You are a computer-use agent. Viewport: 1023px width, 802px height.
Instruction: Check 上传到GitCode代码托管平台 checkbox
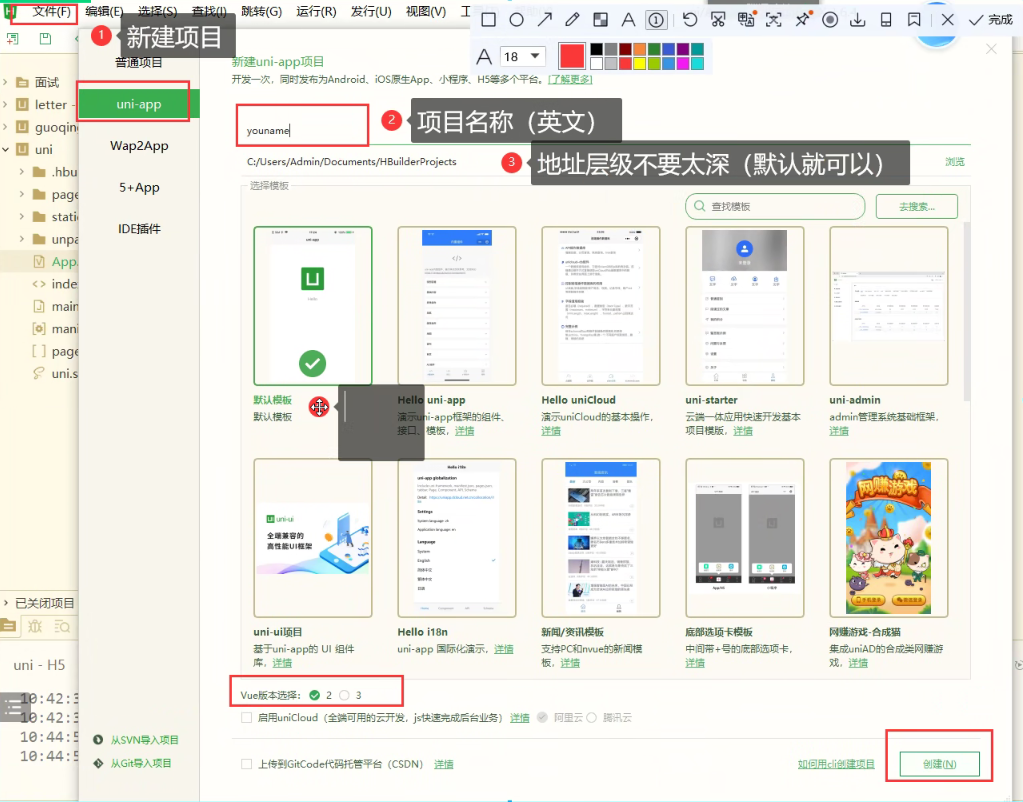click(247, 763)
